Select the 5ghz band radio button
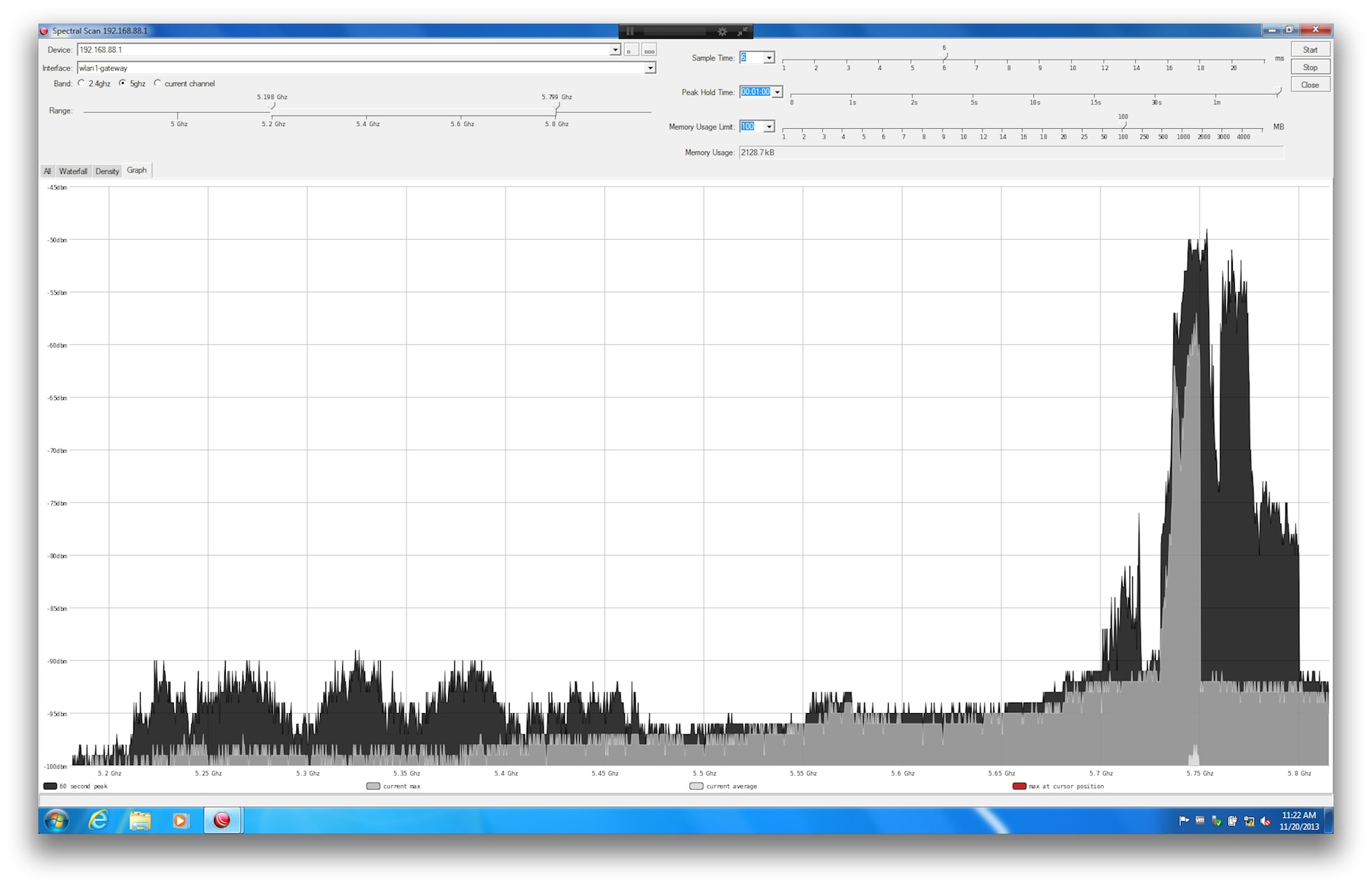This screenshot has height=887, width=1372. 123,83
